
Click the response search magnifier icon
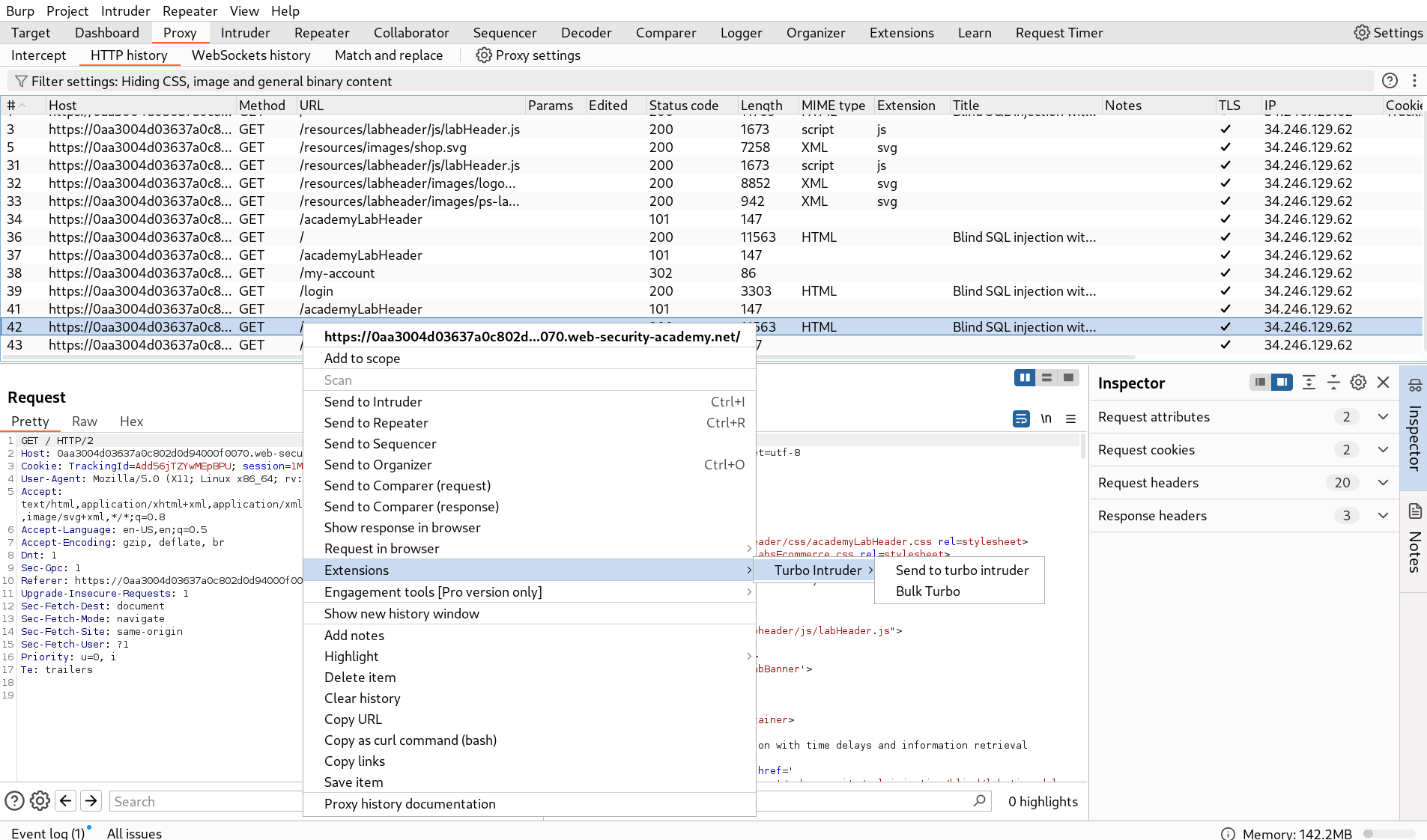(979, 801)
